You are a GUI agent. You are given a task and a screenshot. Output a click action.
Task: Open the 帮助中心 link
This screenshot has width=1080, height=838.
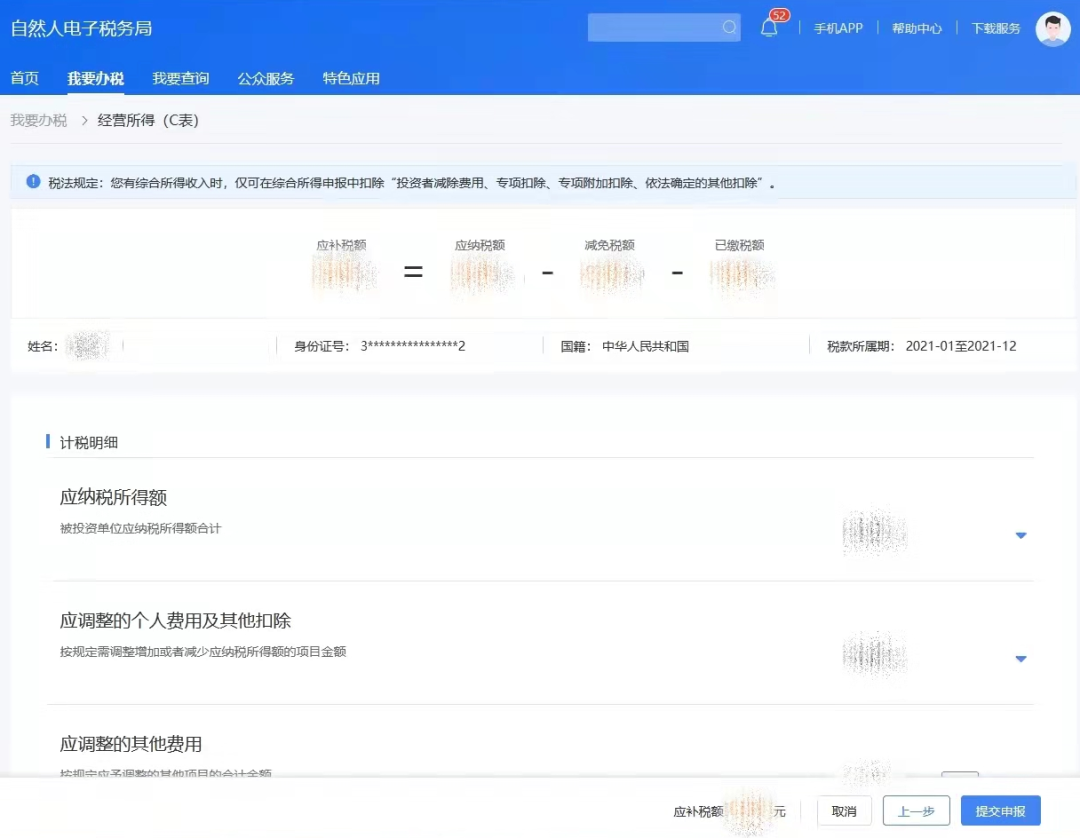[917, 28]
